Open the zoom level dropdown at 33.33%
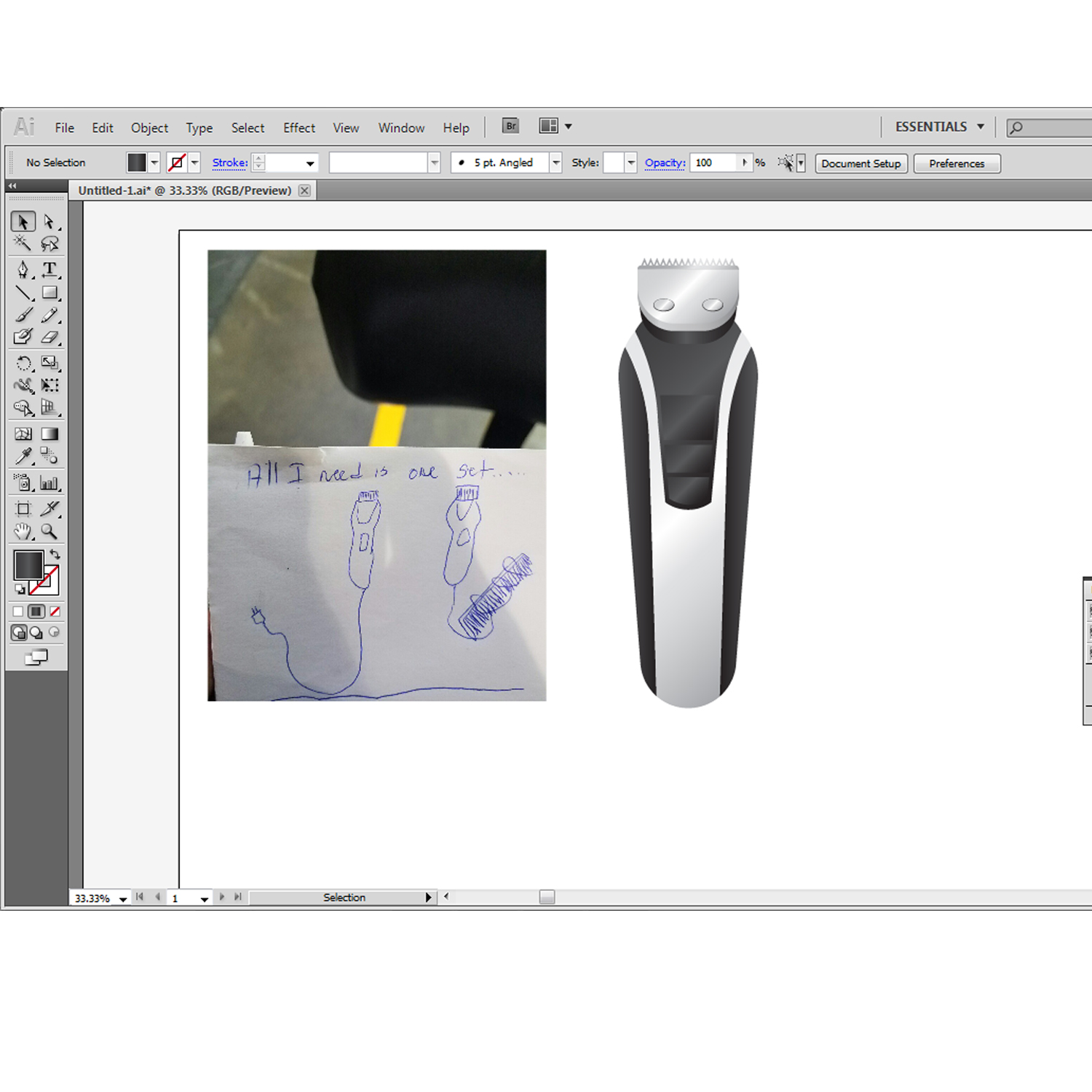The width and height of the screenshot is (1092, 1092). click(x=123, y=899)
